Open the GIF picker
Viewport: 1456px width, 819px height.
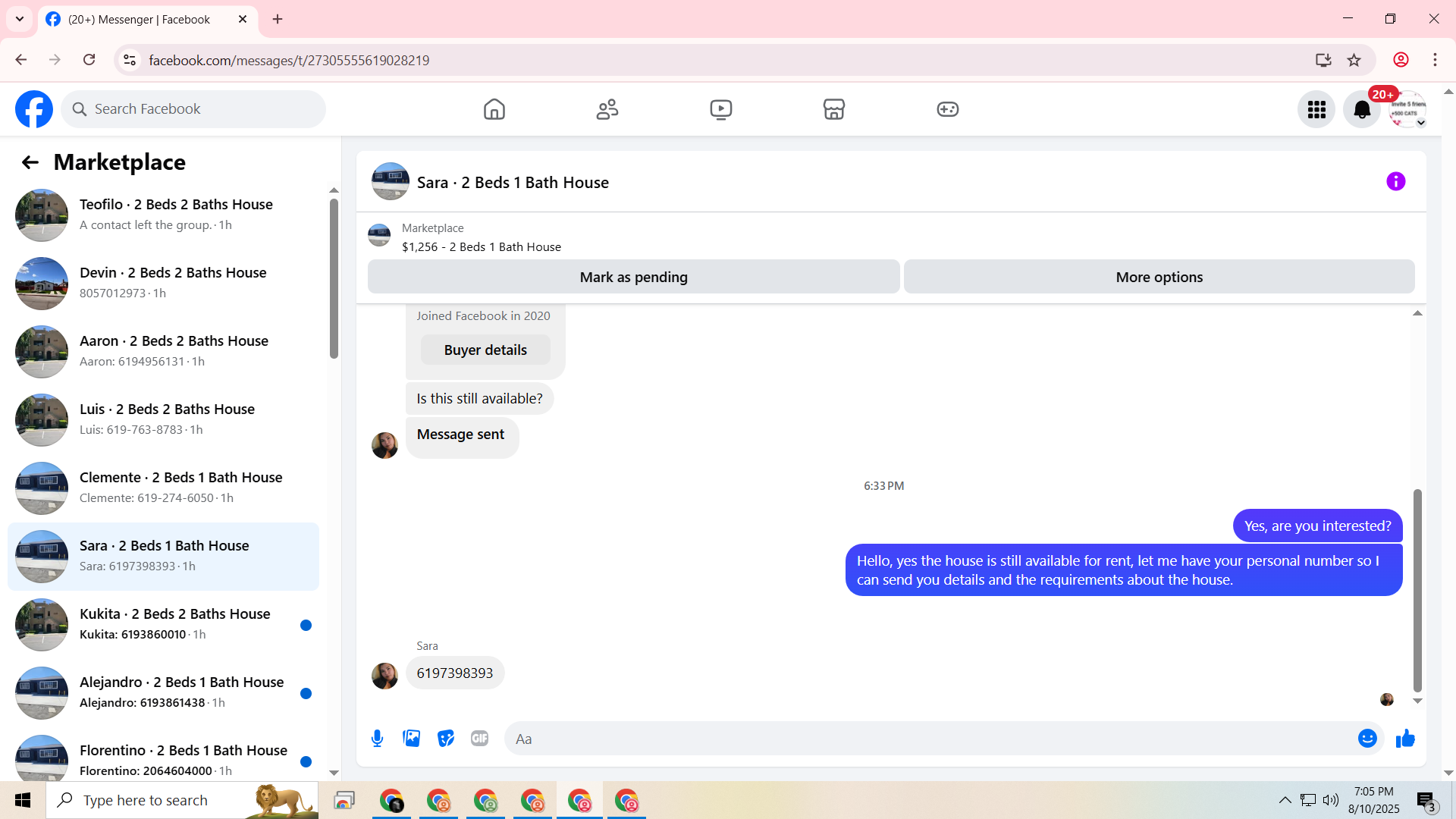[479, 739]
